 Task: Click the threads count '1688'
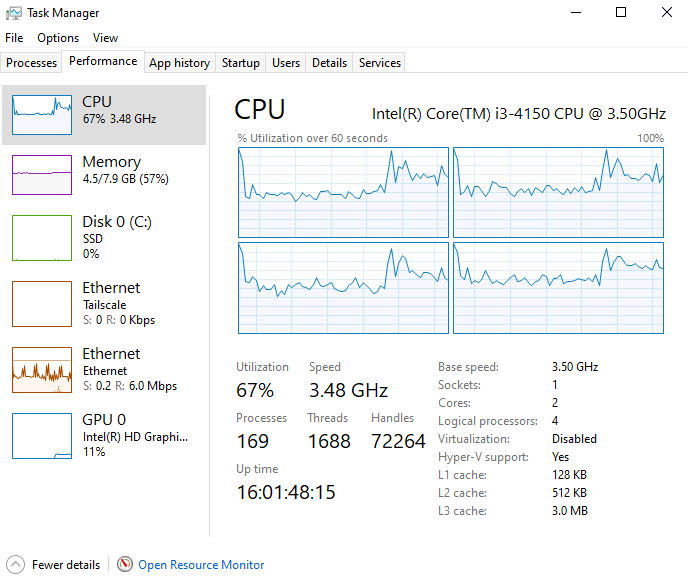coord(329,441)
